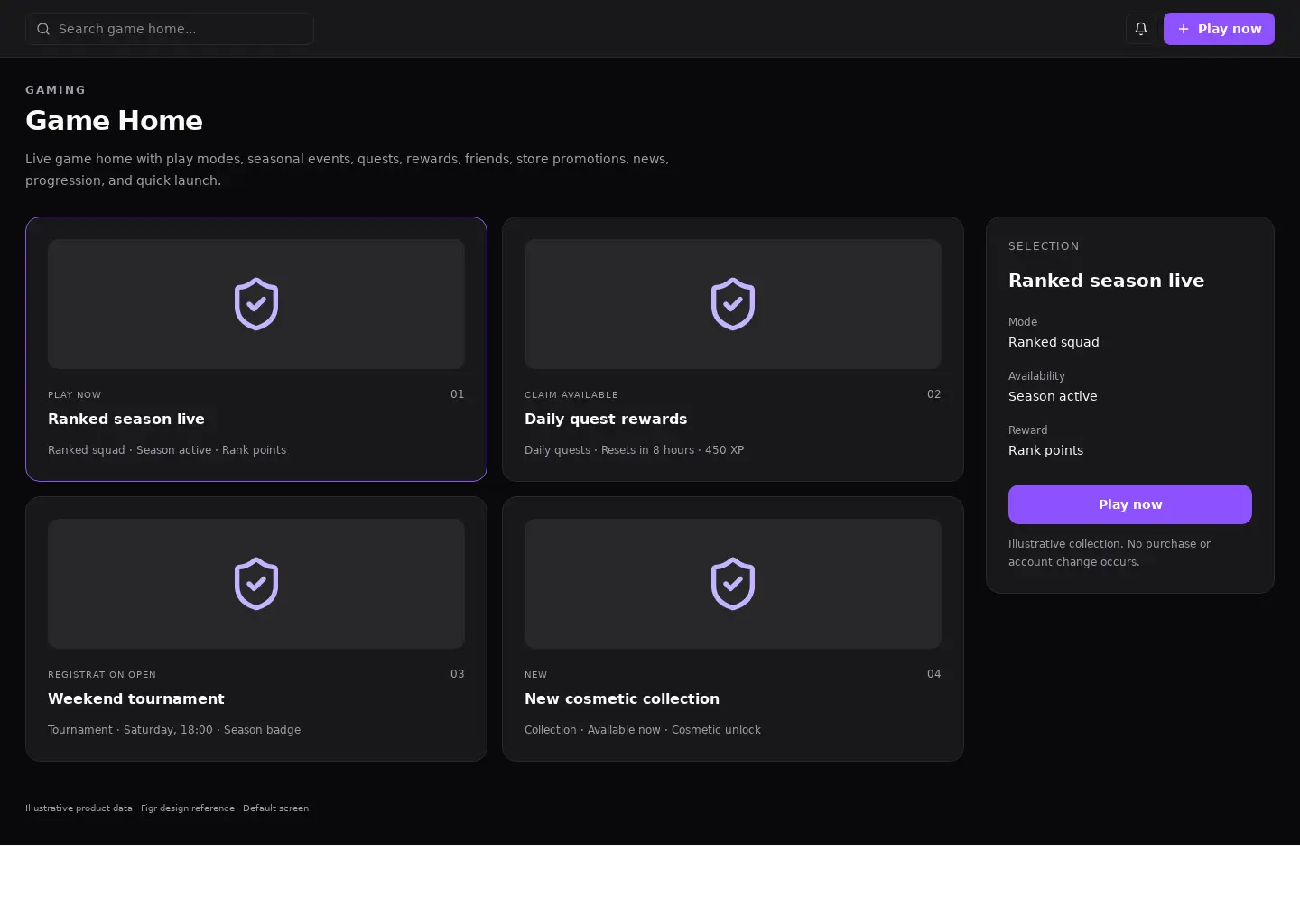Click the Play now button in header
The width and height of the screenshot is (1300, 924).
pos(1219,29)
